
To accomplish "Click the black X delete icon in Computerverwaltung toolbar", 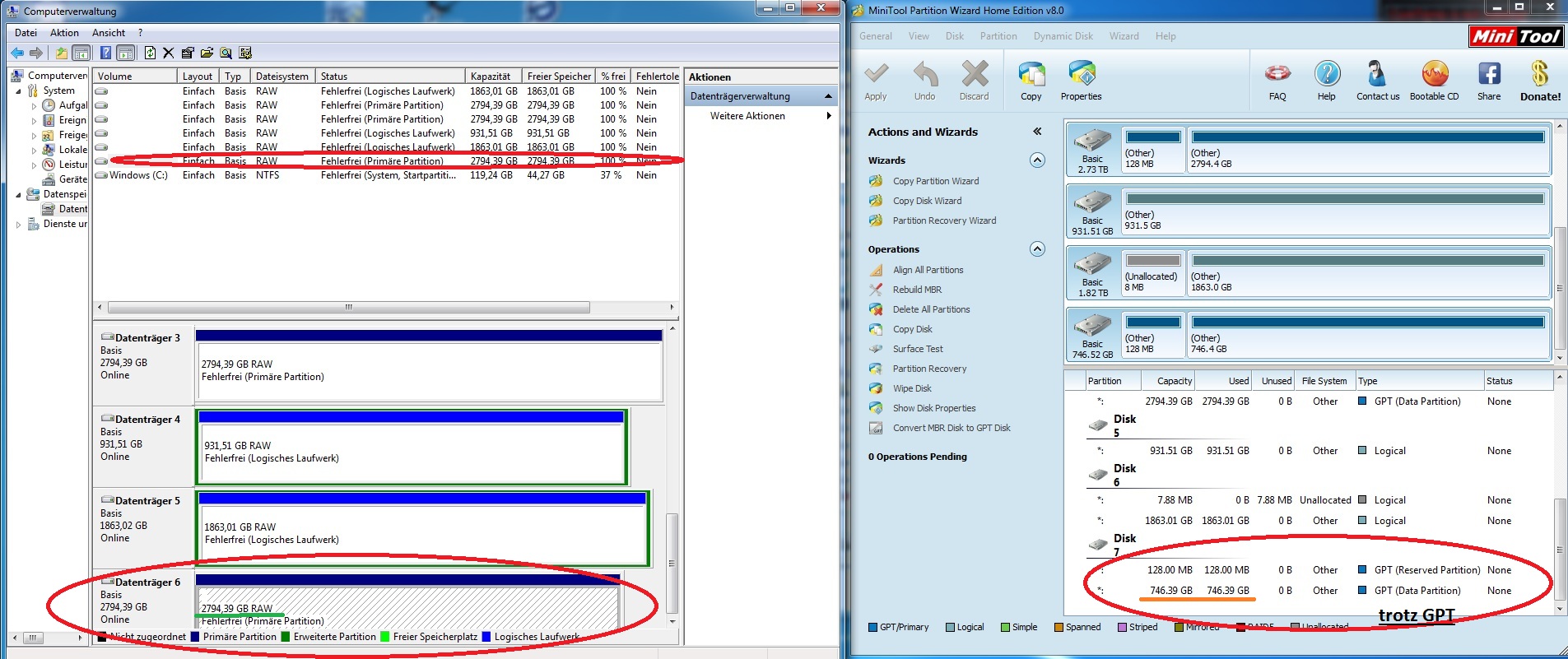I will click(168, 53).
